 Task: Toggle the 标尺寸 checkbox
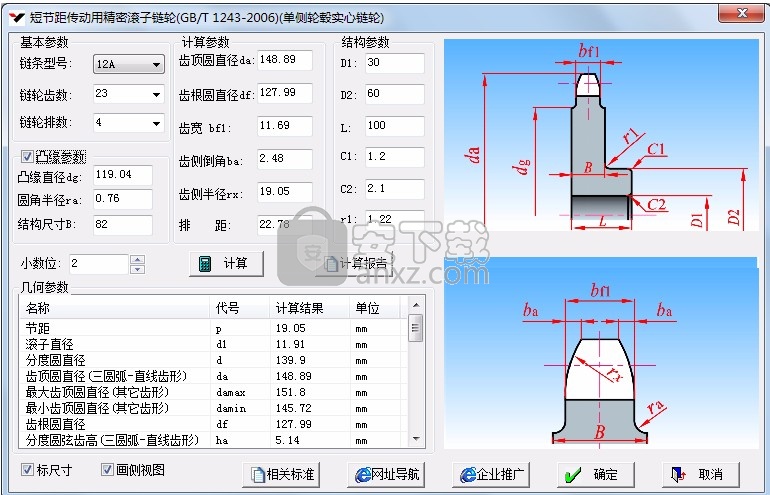[x=27, y=469]
